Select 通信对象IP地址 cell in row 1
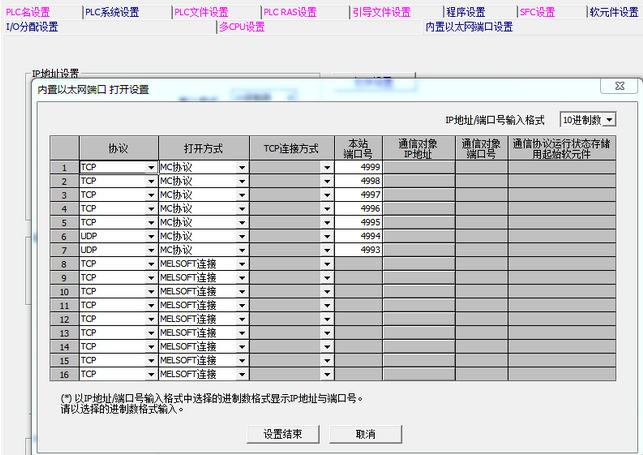643x455 pixels. tap(419, 167)
